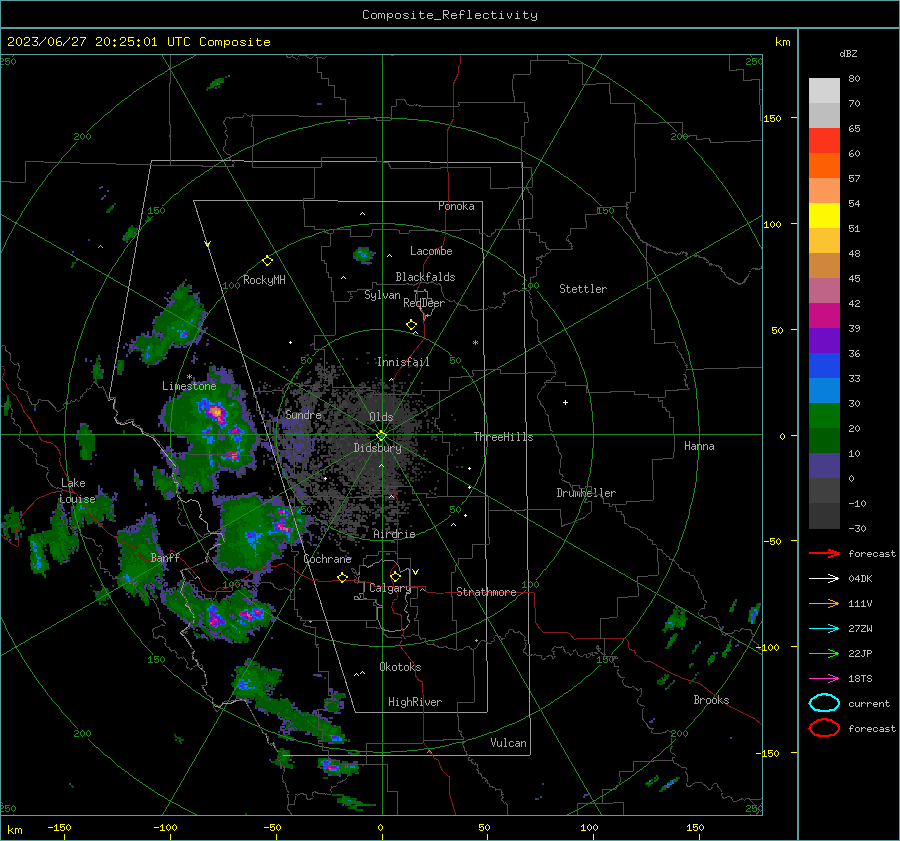Viewport: 900px width, 841px height.
Task: Click yellow diamond marker below Cochrane
Action: [x=343, y=577]
